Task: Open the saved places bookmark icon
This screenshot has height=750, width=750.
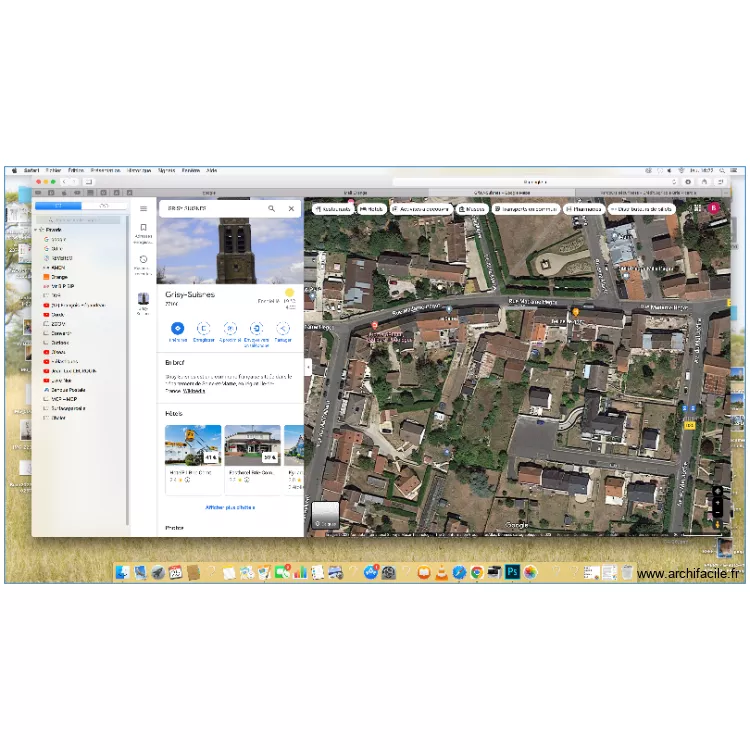Action: tap(143, 228)
